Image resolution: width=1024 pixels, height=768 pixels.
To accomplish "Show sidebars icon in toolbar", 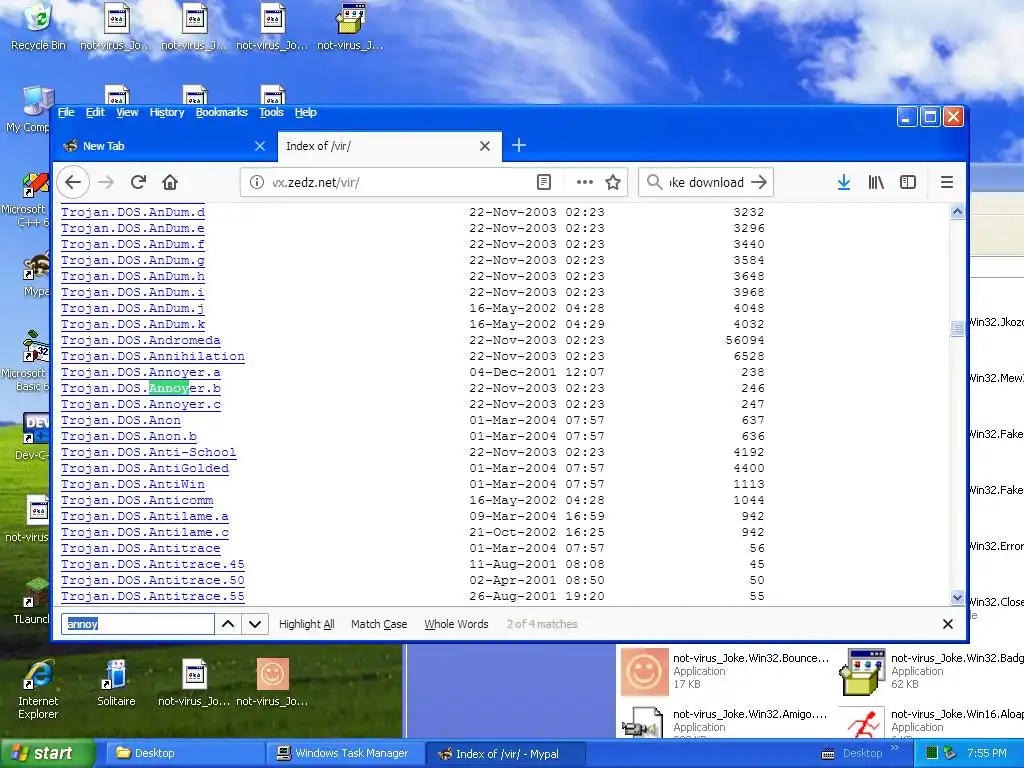I will tap(908, 182).
